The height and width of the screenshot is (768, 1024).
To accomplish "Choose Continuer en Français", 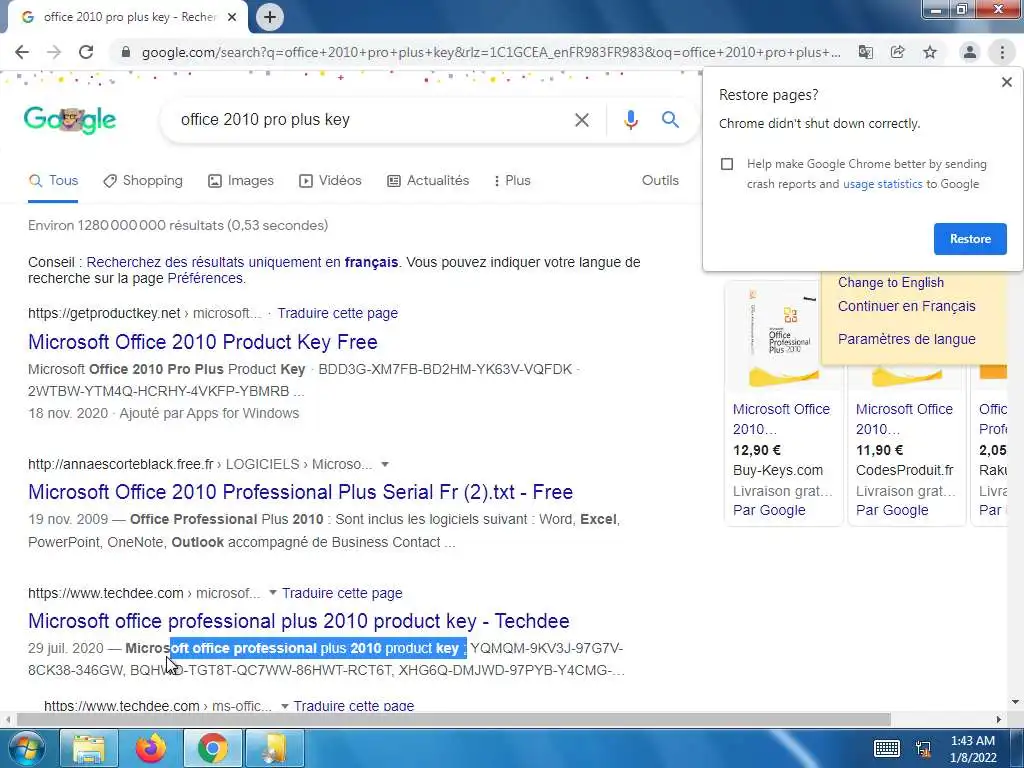I will coord(906,306).
